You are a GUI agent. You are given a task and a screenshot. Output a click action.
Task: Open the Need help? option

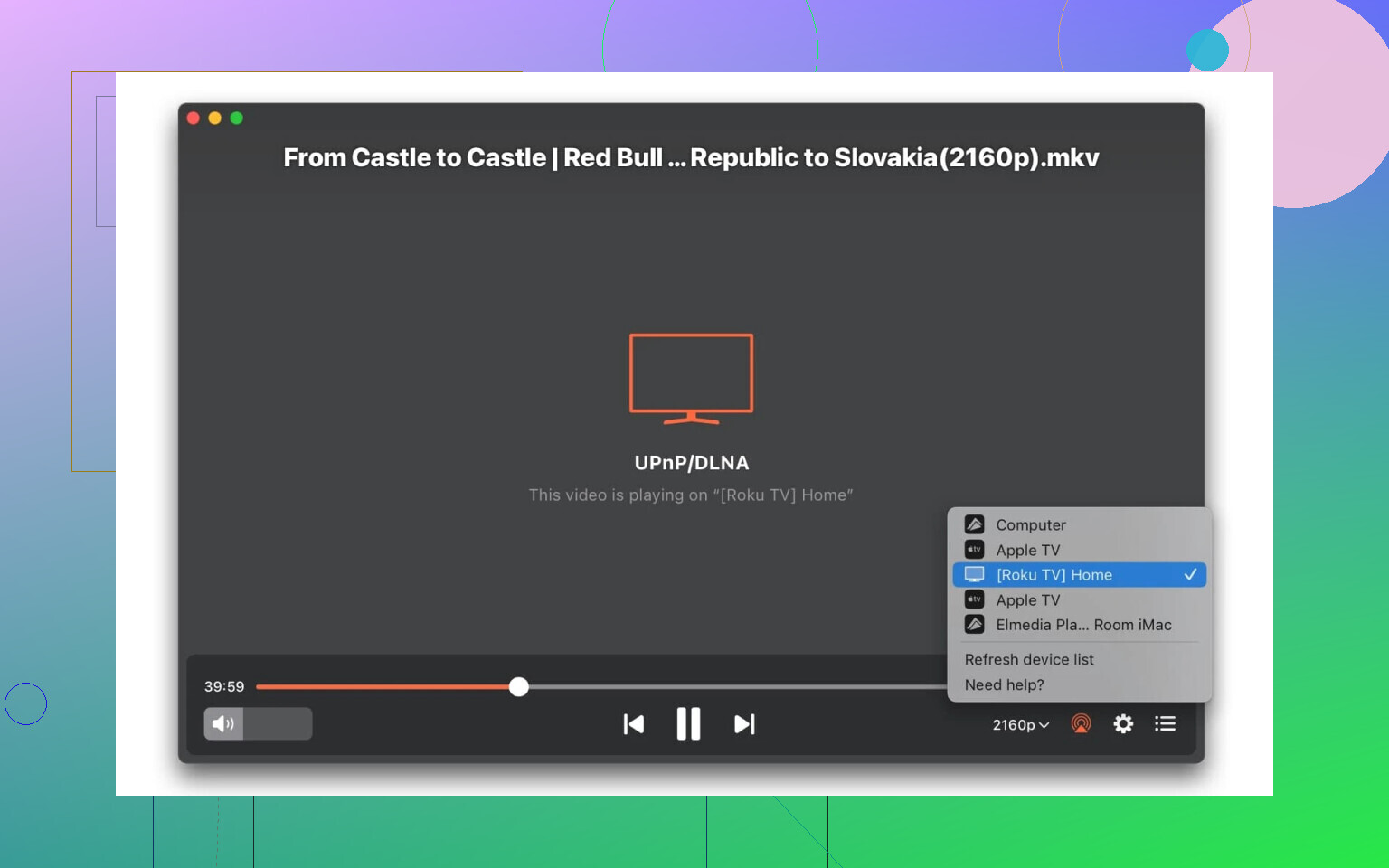(x=1004, y=685)
